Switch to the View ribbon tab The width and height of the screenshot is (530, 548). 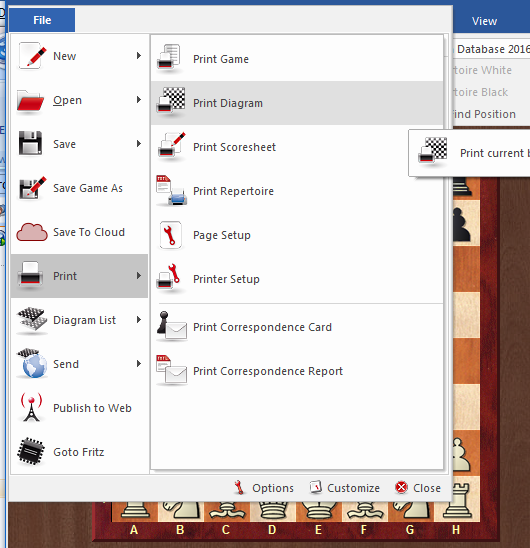click(x=484, y=21)
